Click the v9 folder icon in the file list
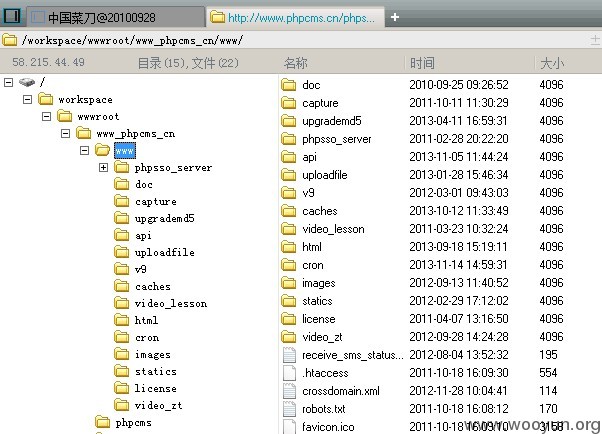This screenshot has width=602, height=434. click(289, 192)
